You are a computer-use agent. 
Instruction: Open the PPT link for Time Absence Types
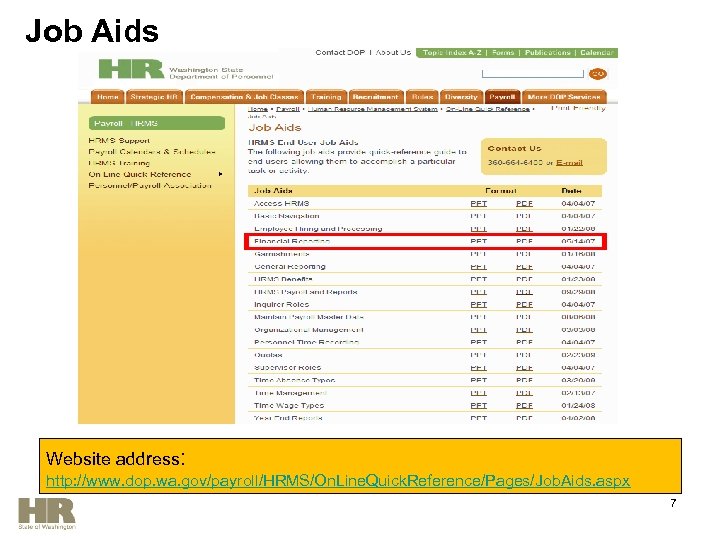(478, 380)
